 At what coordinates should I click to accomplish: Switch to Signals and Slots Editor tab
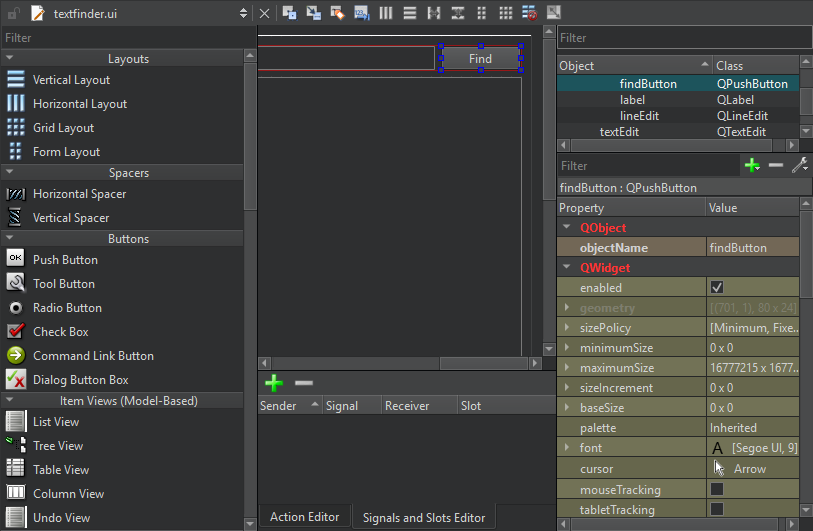424,517
